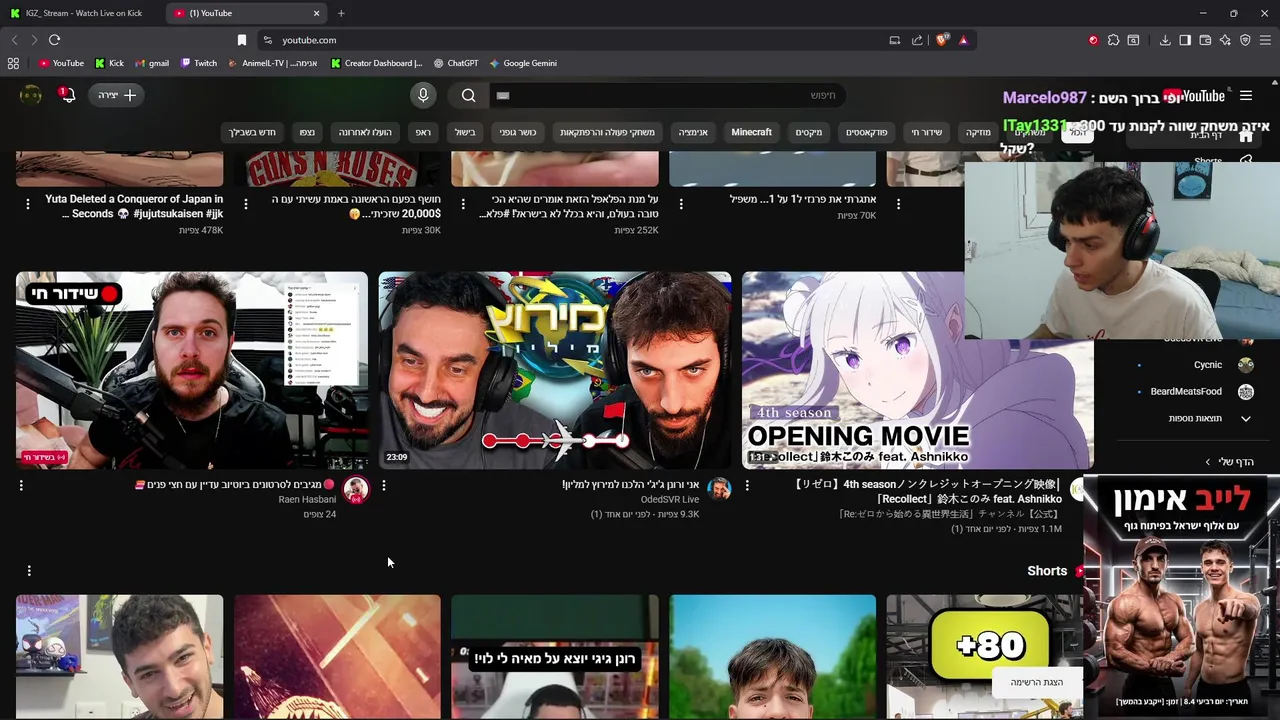Image resolution: width=1280 pixels, height=720 pixels.
Task: Select the 'בישול' filter chip
Action: pos(465,132)
